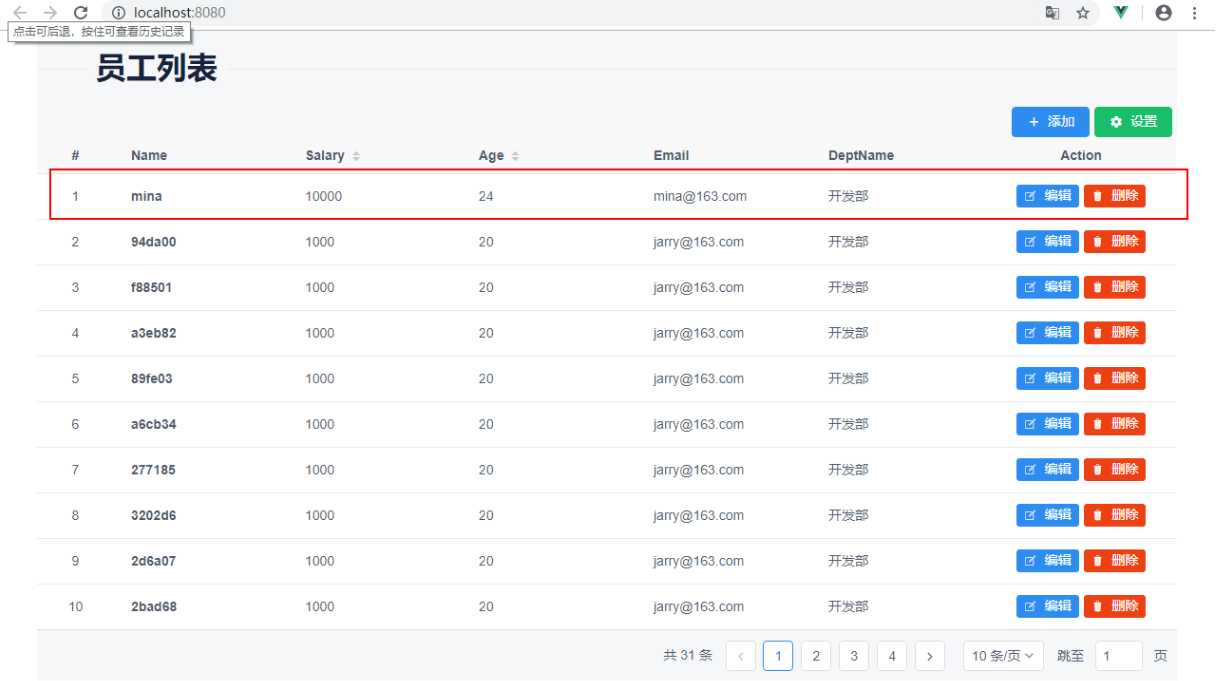Edit employee a6cb34
The image size is (1226, 681).
tap(1048, 424)
